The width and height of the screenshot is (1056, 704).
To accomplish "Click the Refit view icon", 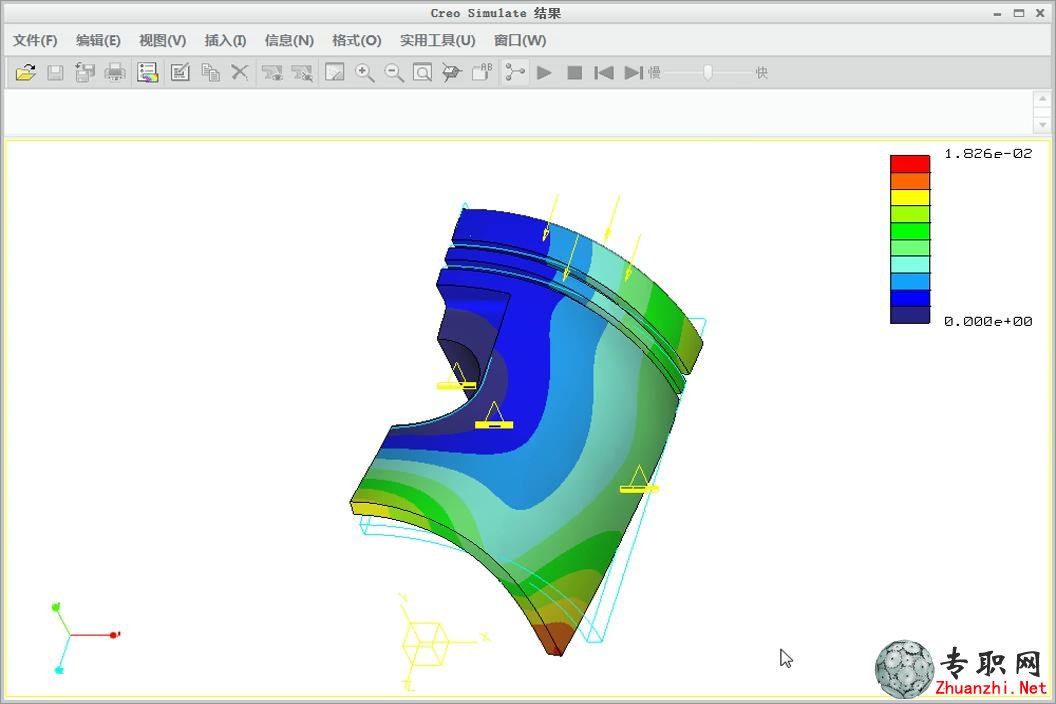I will [x=422, y=72].
